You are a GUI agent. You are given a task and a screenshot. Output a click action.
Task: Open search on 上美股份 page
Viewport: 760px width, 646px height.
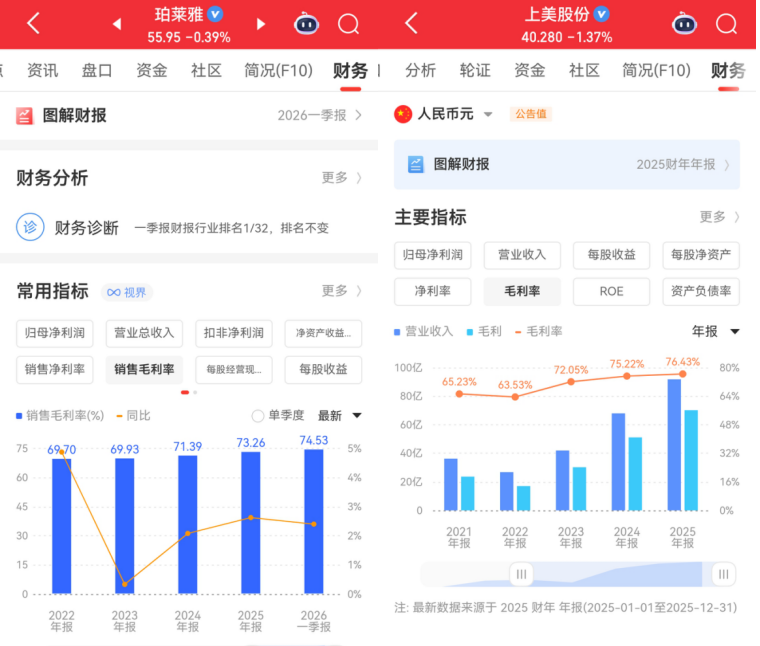tap(726, 24)
